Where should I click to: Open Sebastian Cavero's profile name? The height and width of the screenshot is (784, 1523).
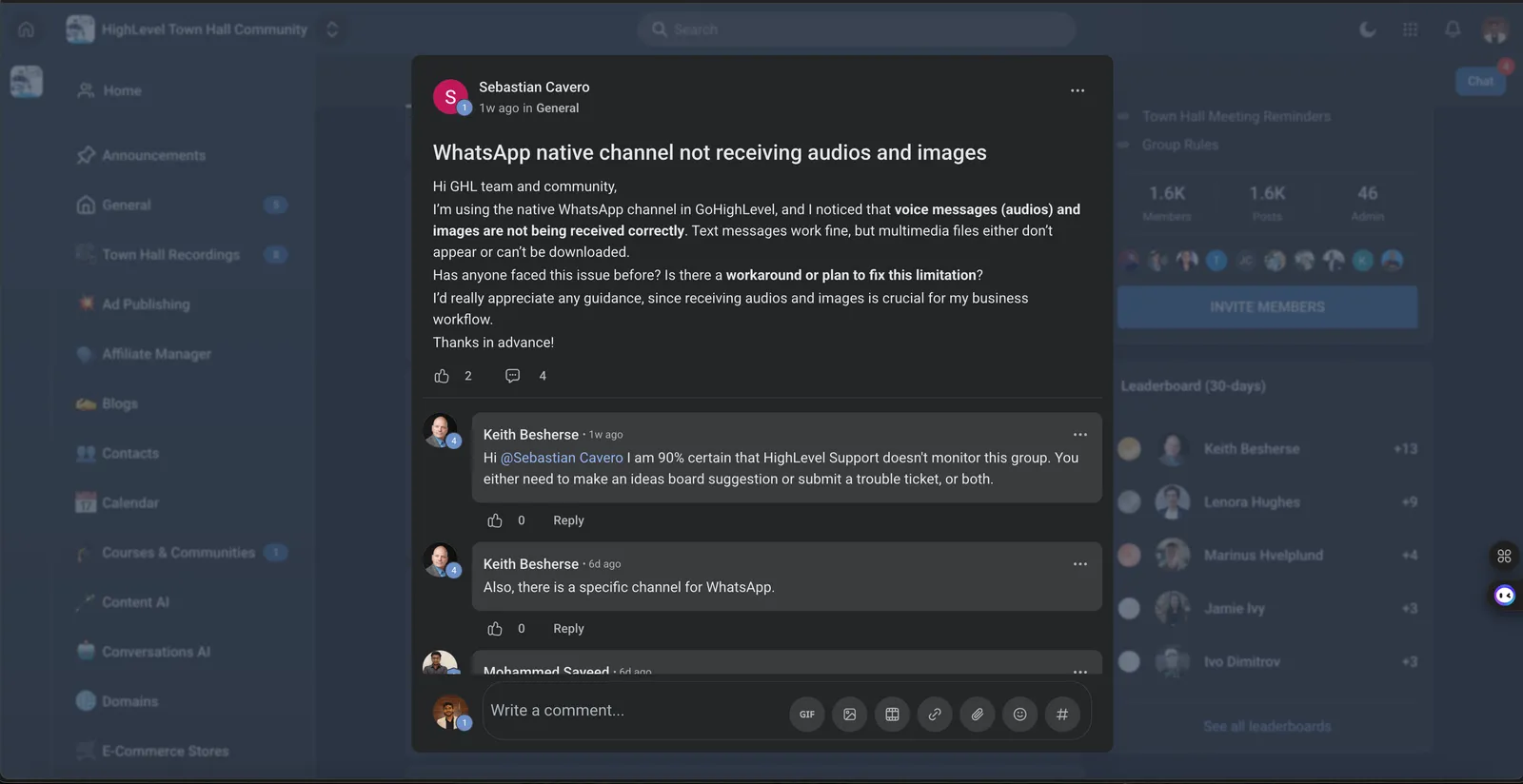(534, 87)
